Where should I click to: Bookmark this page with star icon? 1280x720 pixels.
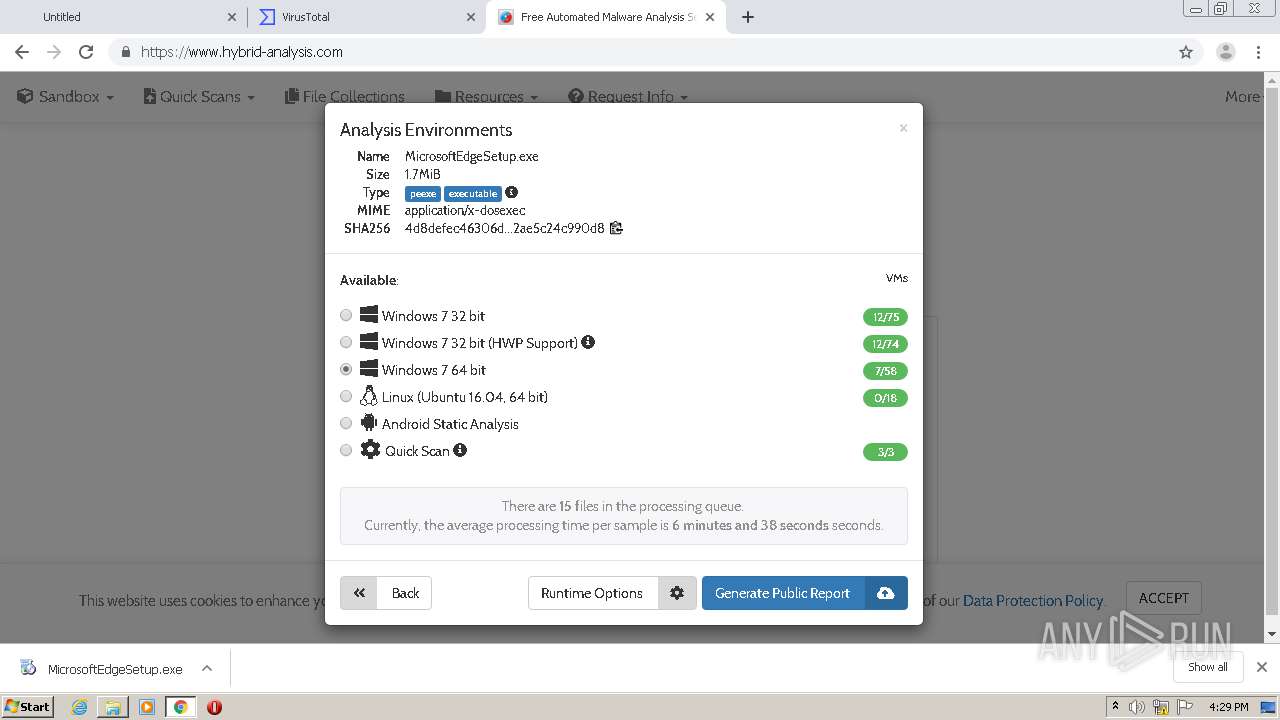(x=1186, y=52)
